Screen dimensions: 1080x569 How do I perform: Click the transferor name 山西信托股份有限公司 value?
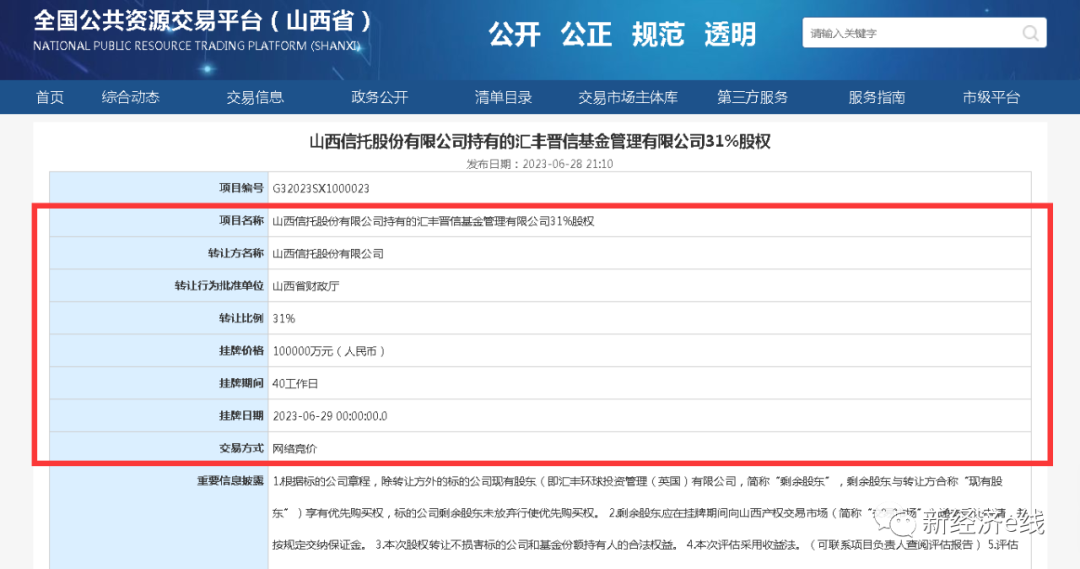coord(328,253)
